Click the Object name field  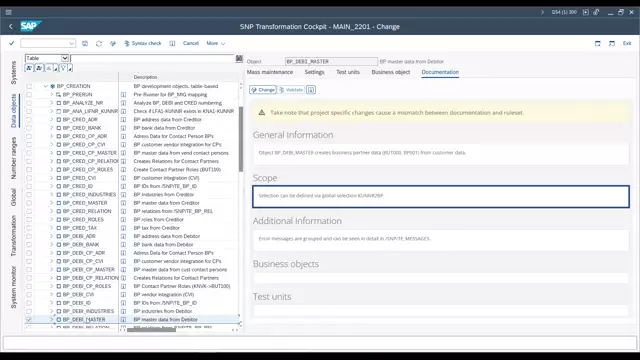click(x=331, y=62)
